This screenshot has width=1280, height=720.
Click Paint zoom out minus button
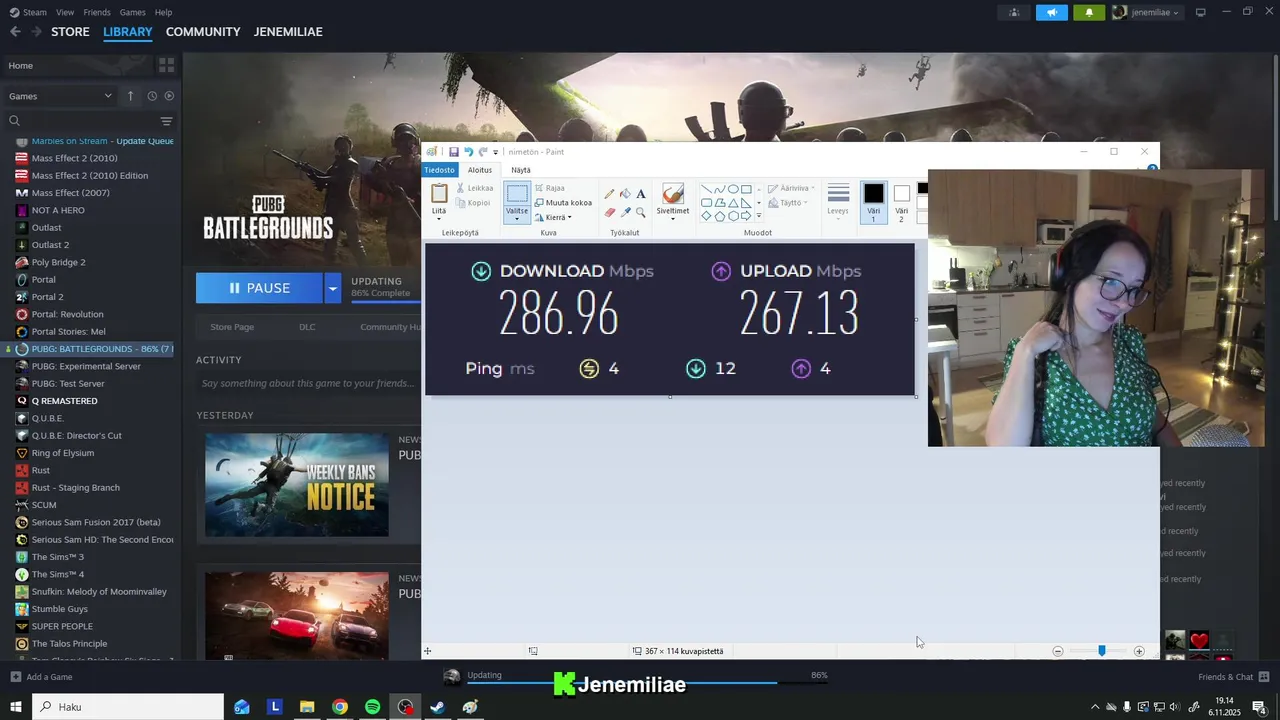(x=1058, y=651)
